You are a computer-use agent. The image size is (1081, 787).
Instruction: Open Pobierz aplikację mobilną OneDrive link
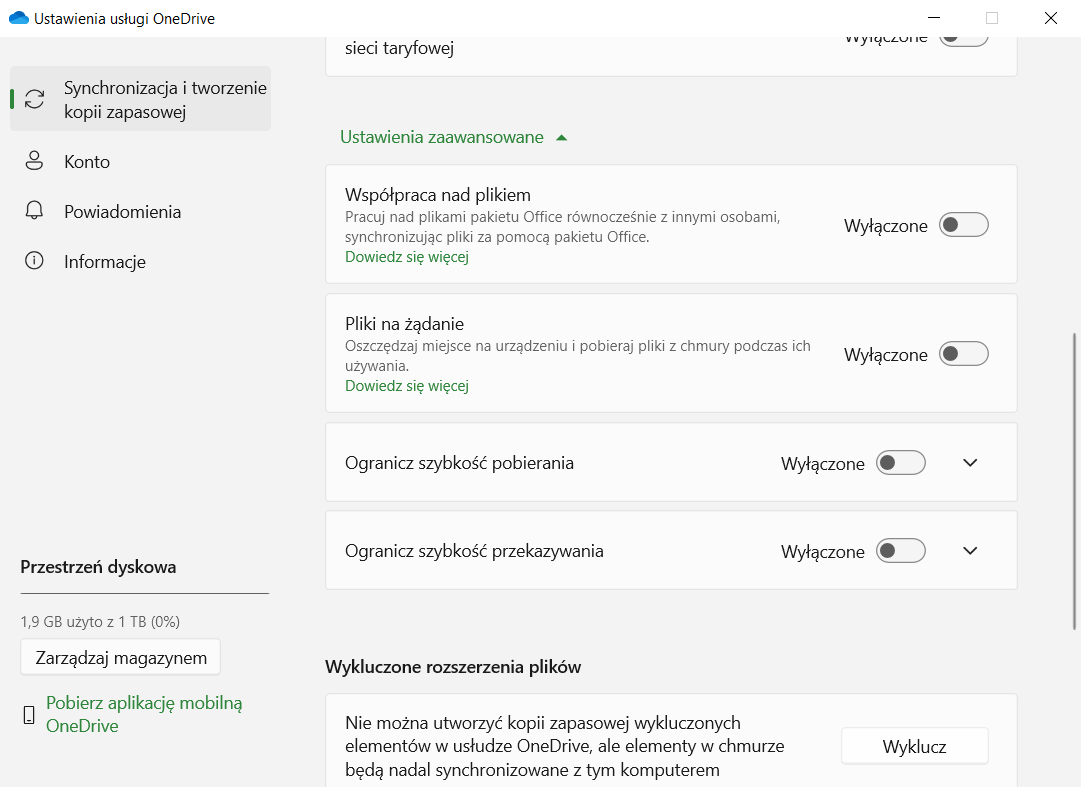pos(144,714)
